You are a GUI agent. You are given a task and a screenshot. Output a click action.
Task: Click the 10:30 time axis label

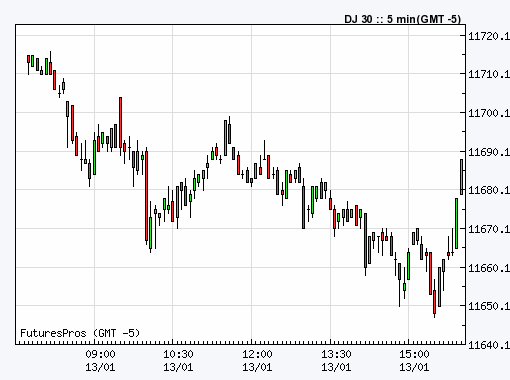(178, 354)
